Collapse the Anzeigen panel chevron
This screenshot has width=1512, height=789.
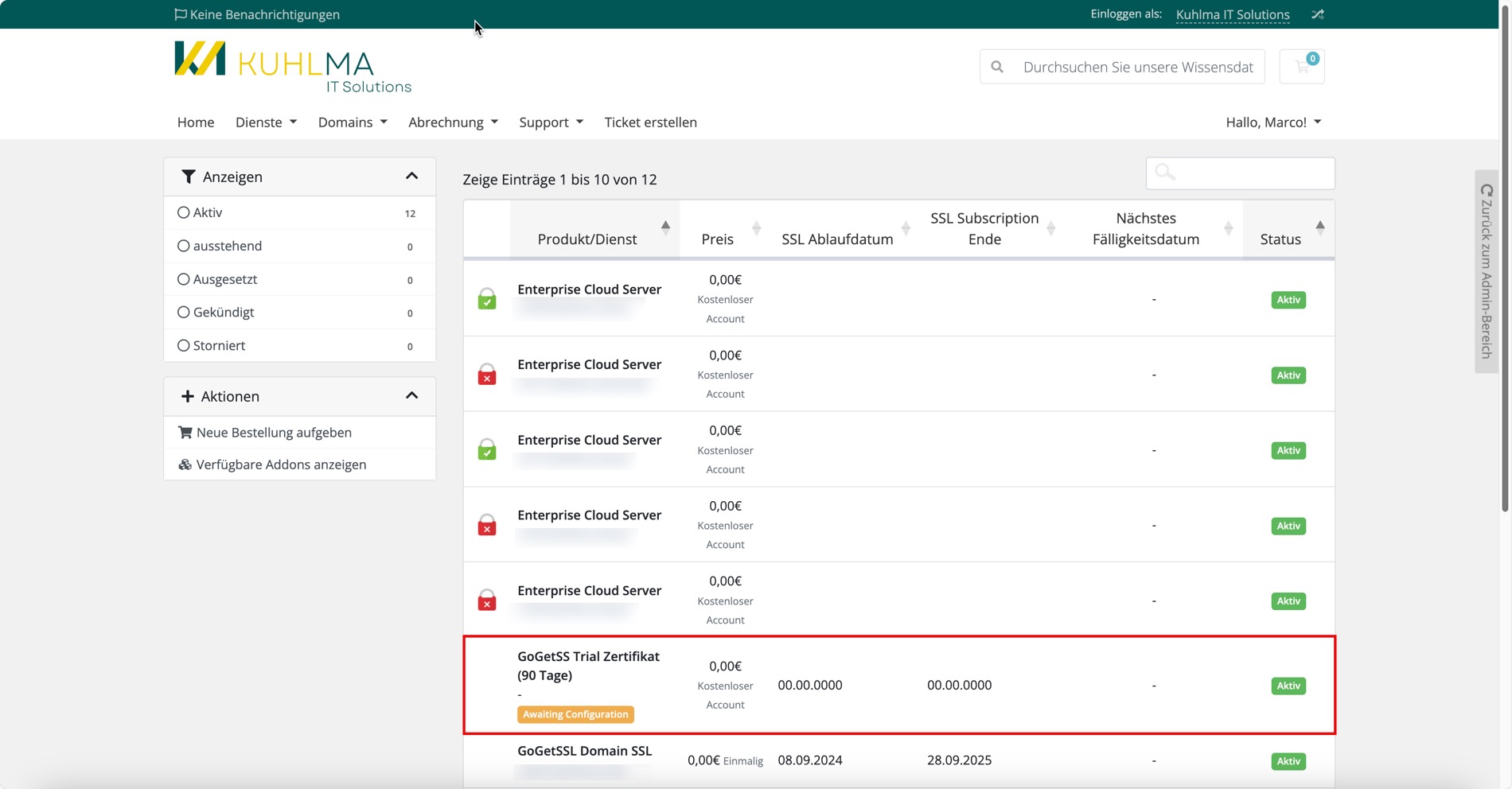tap(411, 176)
